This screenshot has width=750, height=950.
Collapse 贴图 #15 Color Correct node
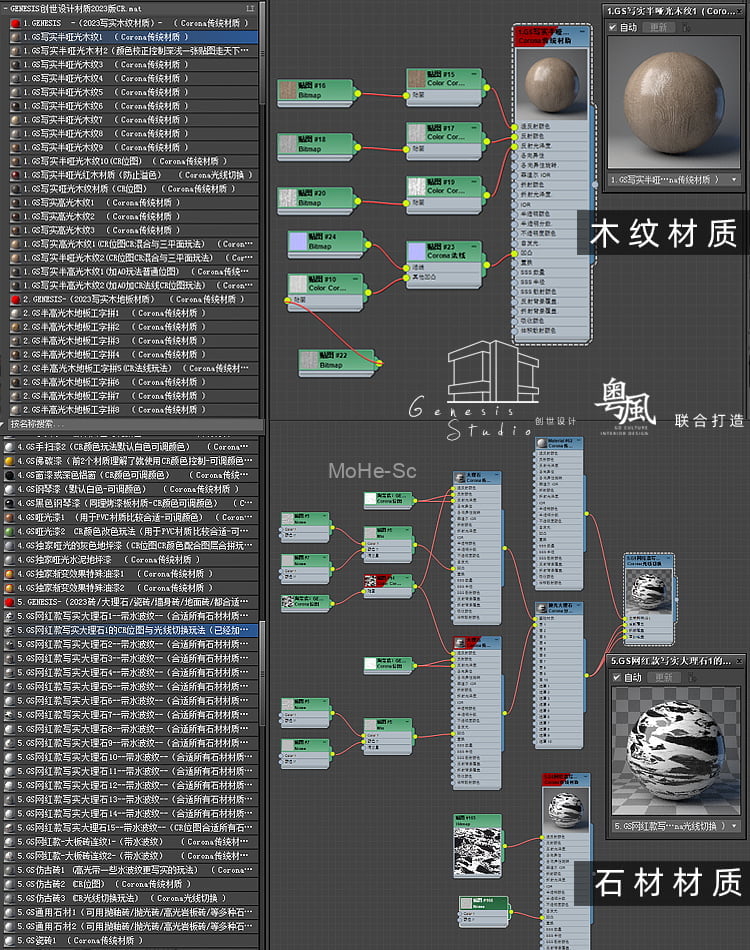(474, 75)
